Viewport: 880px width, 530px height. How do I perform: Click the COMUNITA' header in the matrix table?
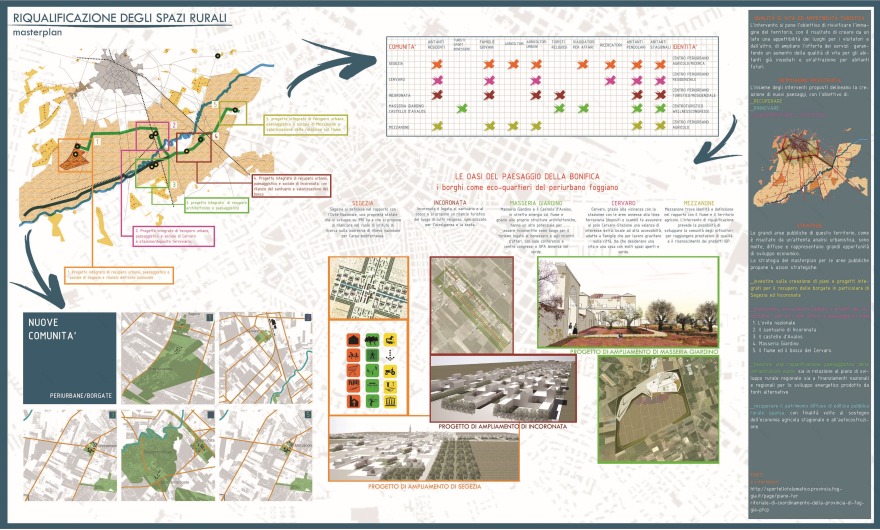403,46
